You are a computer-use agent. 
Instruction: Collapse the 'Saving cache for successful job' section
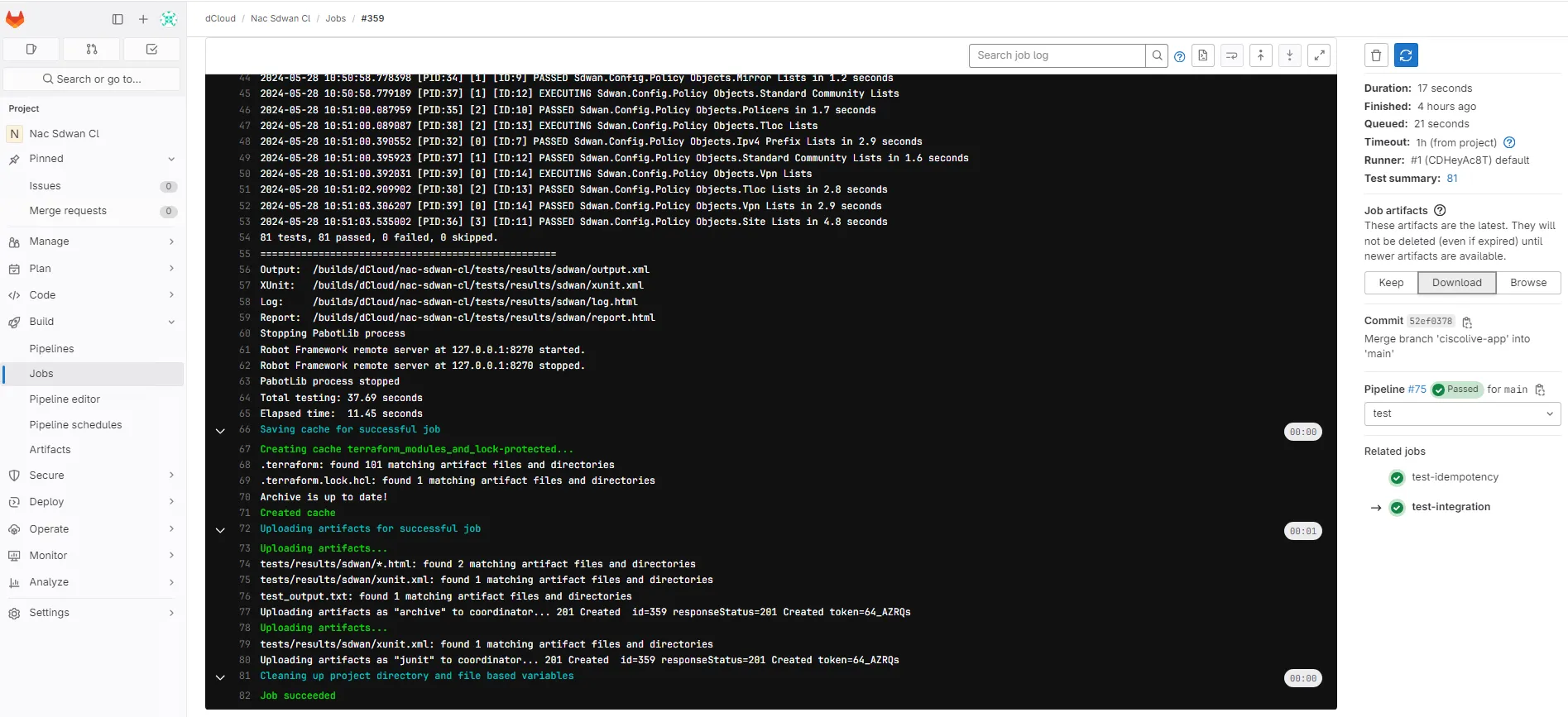point(220,431)
